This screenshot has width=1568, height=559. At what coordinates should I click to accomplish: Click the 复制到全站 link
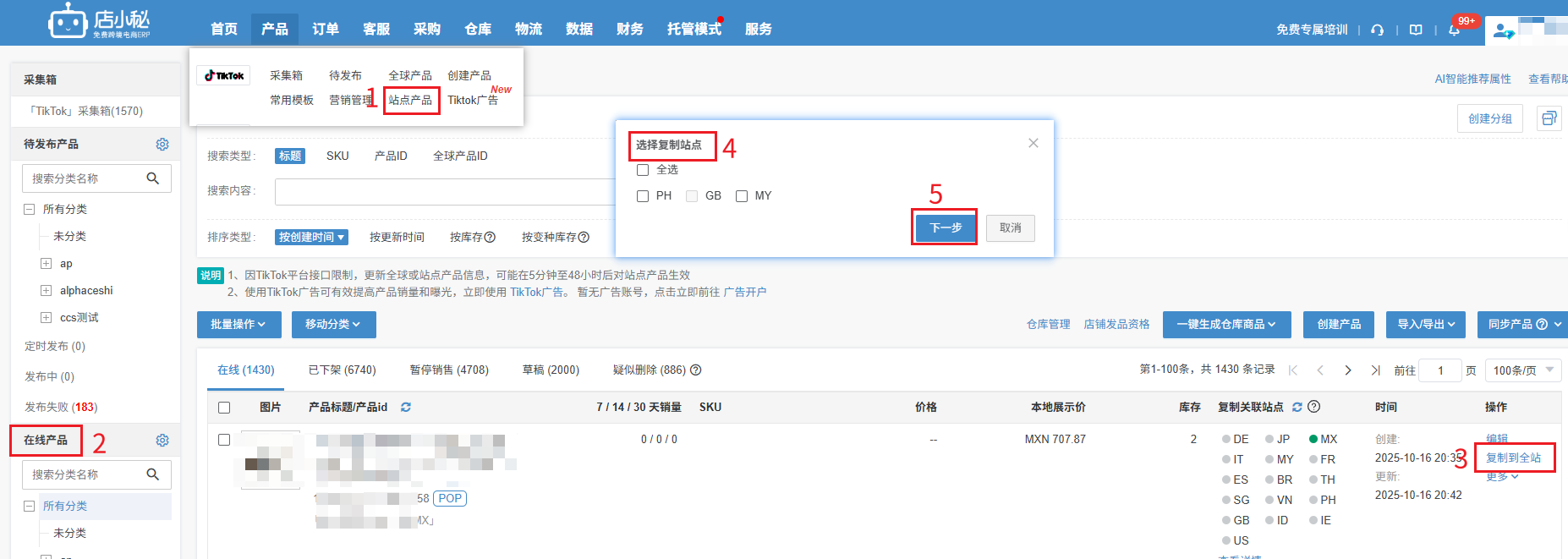(x=1513, y=458)
